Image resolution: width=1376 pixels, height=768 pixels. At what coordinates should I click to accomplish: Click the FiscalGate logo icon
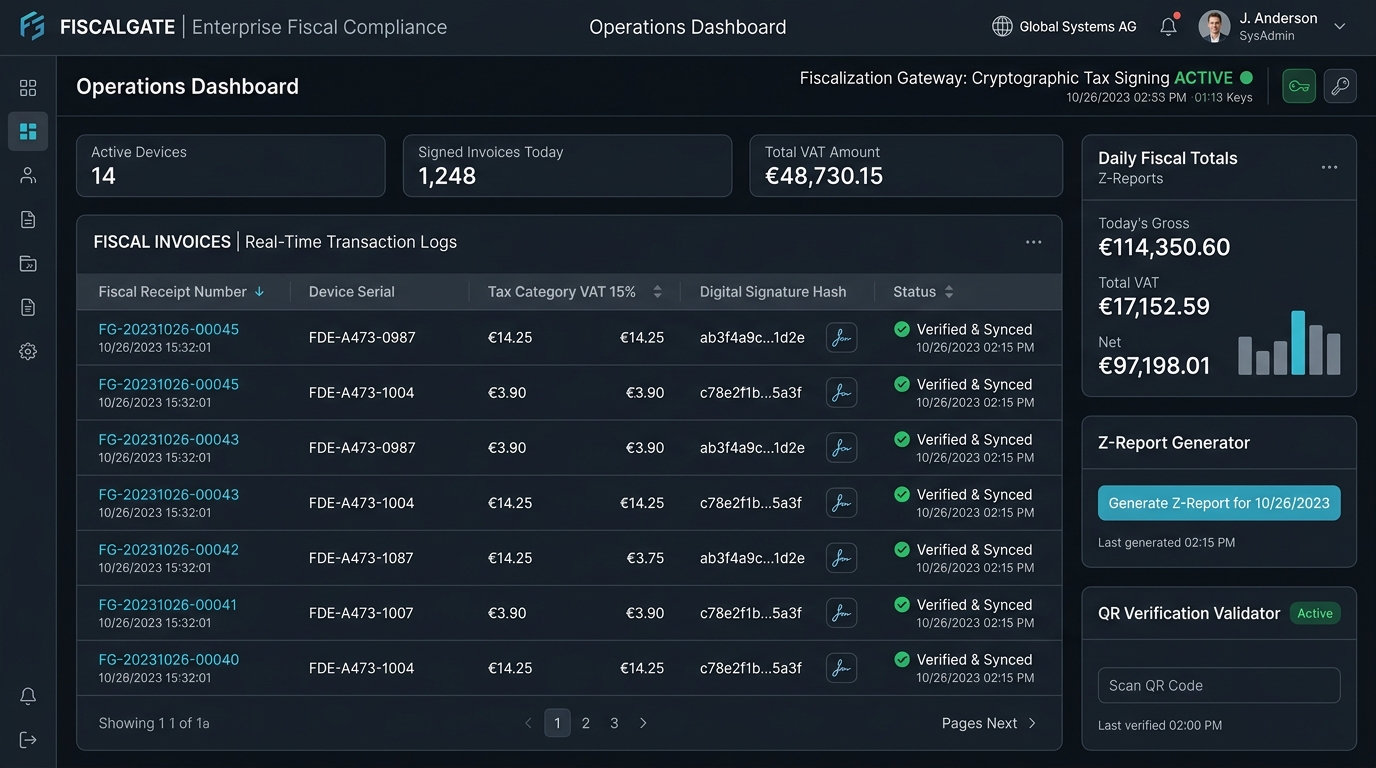tap(32, 26)
